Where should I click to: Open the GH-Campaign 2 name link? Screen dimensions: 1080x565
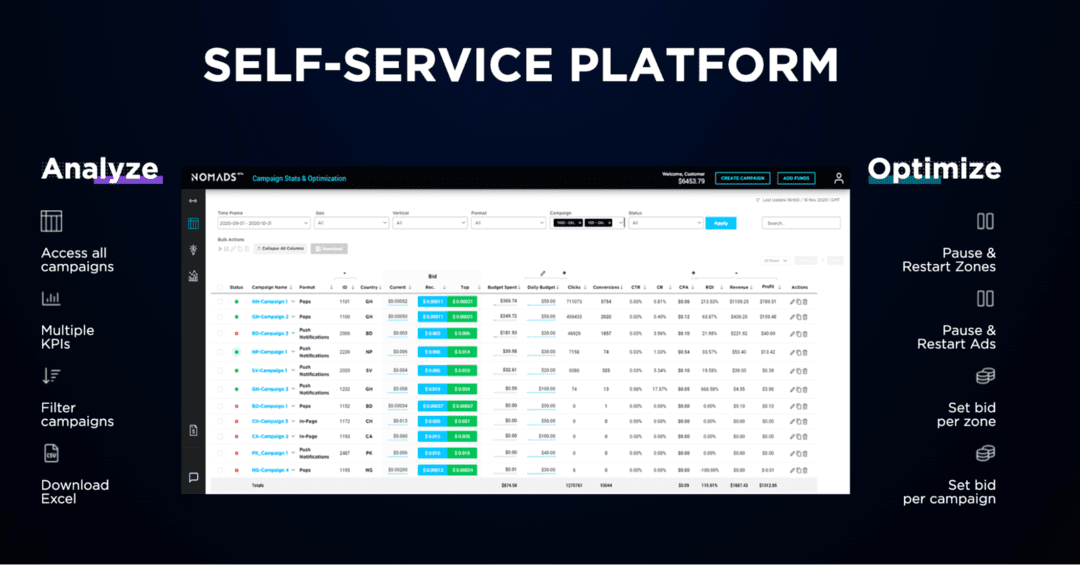click(269, 317)
